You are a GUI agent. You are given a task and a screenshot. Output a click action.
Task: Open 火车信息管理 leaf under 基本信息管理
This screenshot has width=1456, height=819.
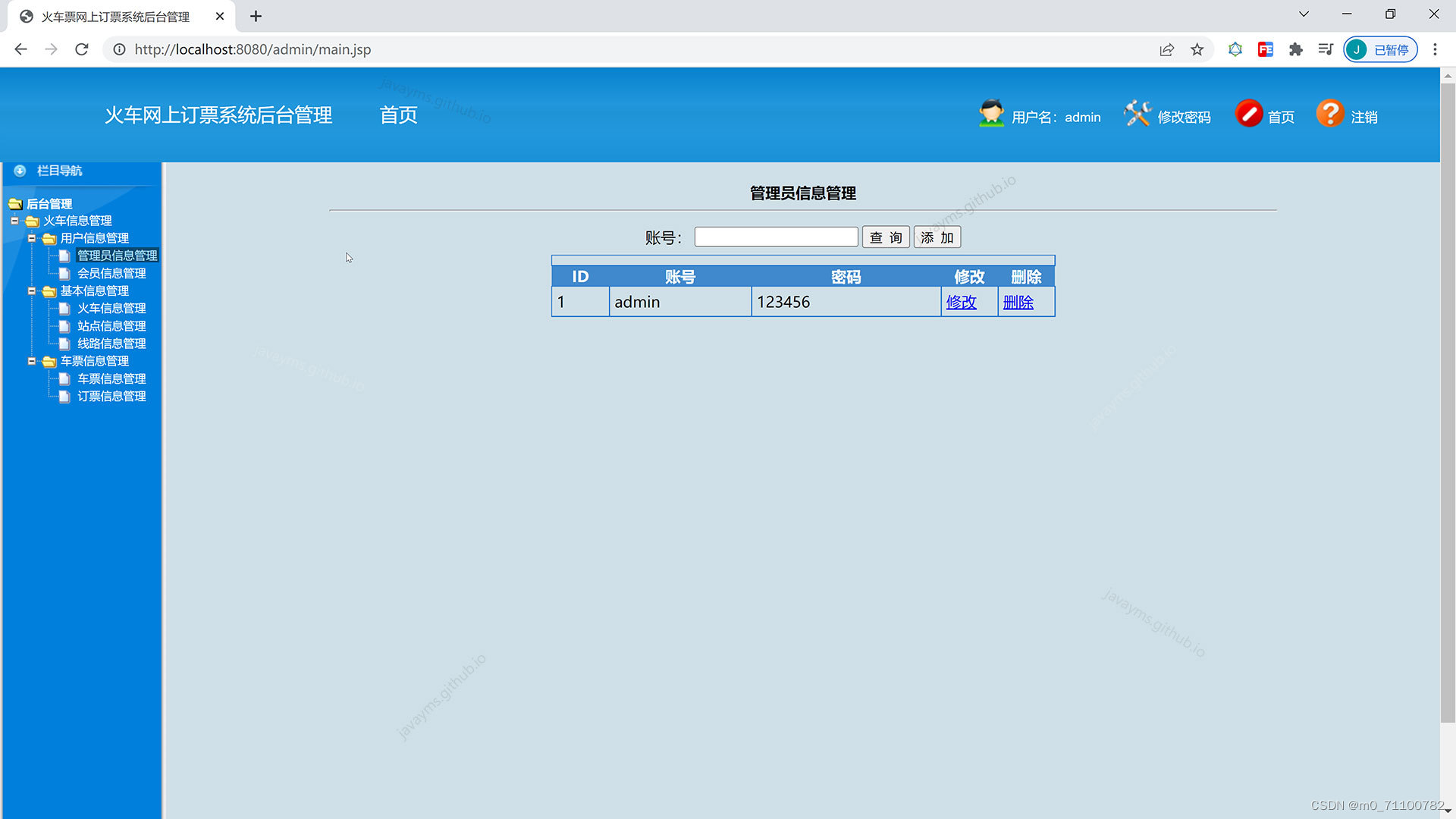(x=111, y=309)
